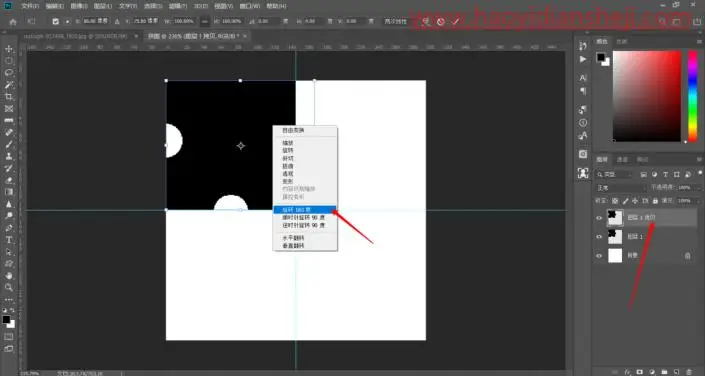Select the Eraser tool
Image resolution: width=705 pixels, height=376 pixels.
point(9,180)
